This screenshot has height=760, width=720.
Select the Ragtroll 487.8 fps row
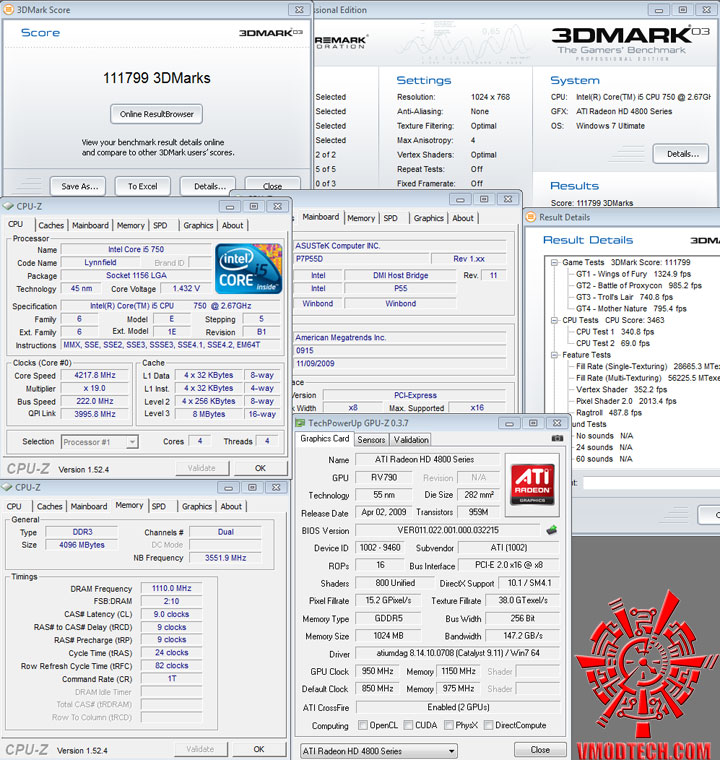pos(608,412)
